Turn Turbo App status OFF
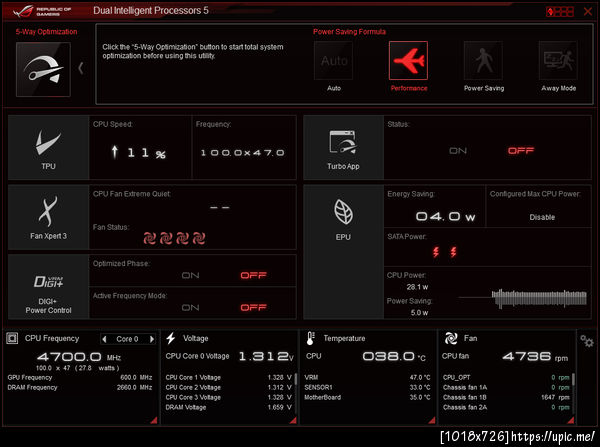This screenshot has height=447, width=600. coord(521,151)
